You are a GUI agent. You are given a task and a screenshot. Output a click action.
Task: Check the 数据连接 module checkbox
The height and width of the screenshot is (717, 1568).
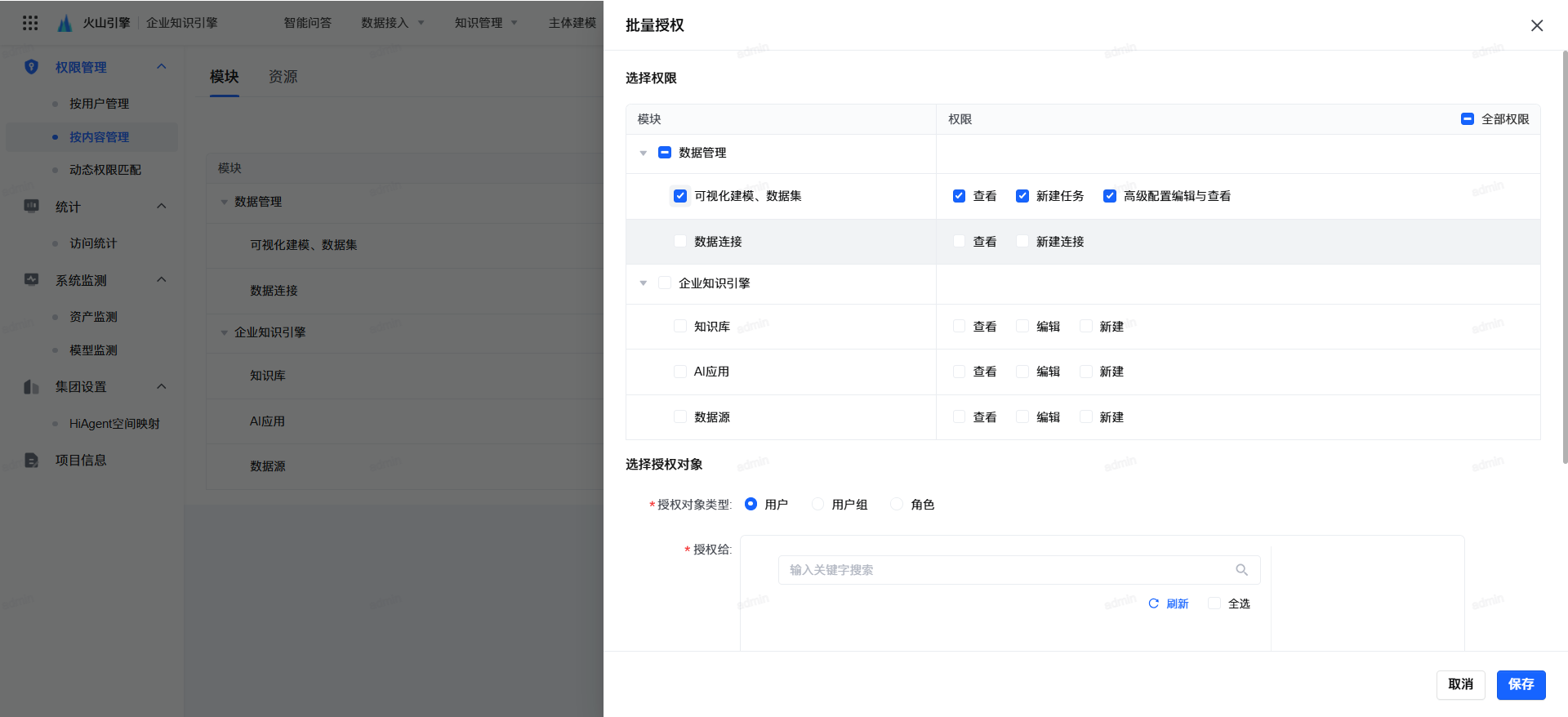(679, 241)
